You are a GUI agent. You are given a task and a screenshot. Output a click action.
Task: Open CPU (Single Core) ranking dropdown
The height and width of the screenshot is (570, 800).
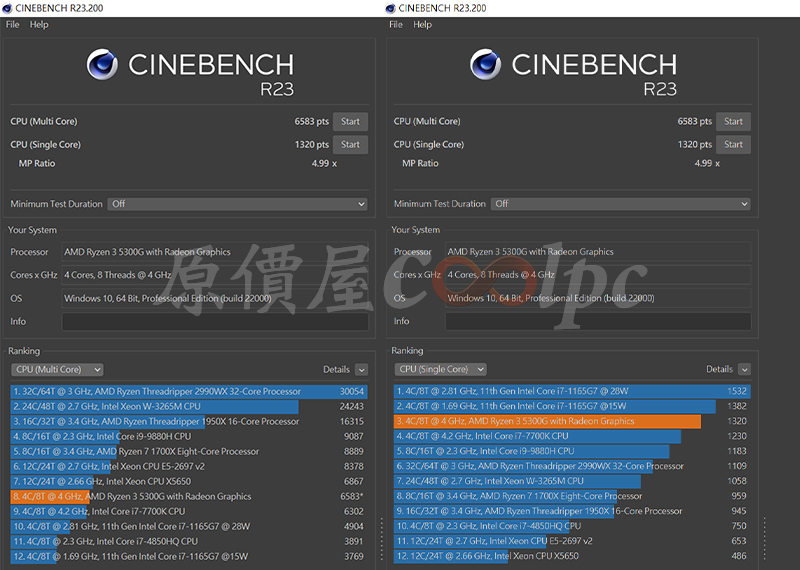pos(440,369)
